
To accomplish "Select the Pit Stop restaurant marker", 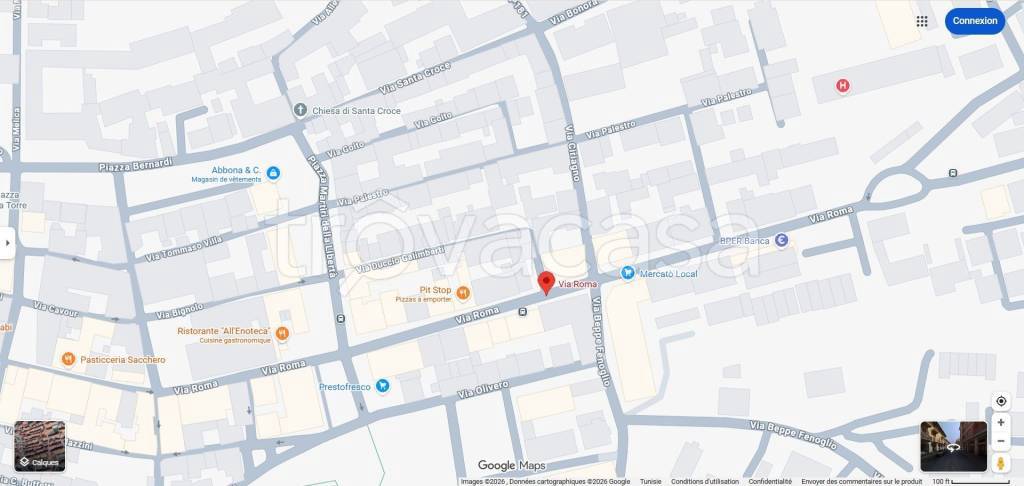I will point(463,293).
